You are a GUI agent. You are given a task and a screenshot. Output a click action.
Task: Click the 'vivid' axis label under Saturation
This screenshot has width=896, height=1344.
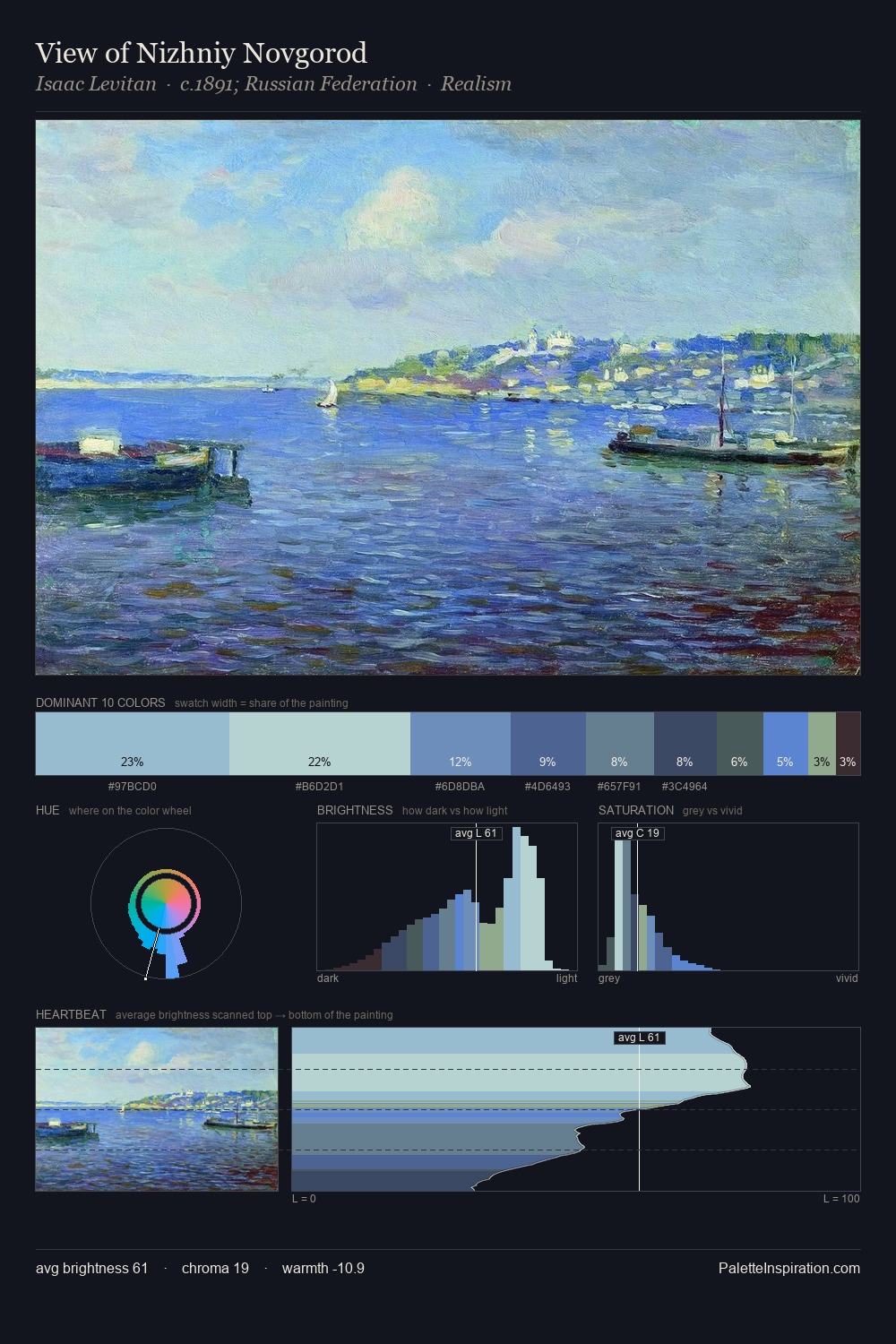847,978
